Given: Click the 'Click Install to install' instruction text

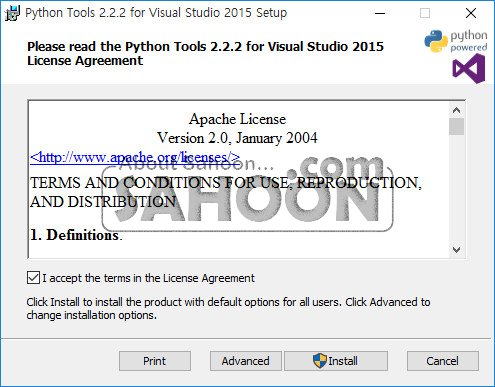Looking at the screenshot, I should (x=228, y=308).
